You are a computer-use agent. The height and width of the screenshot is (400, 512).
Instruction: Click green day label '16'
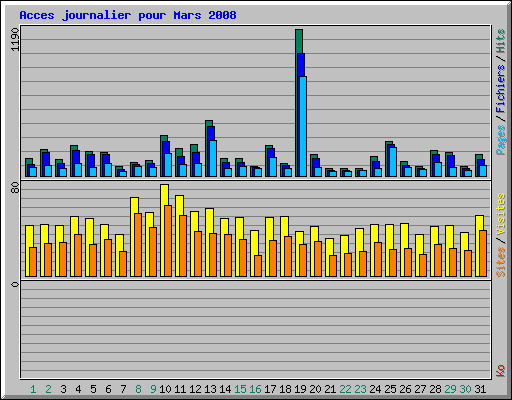point(255,389)
